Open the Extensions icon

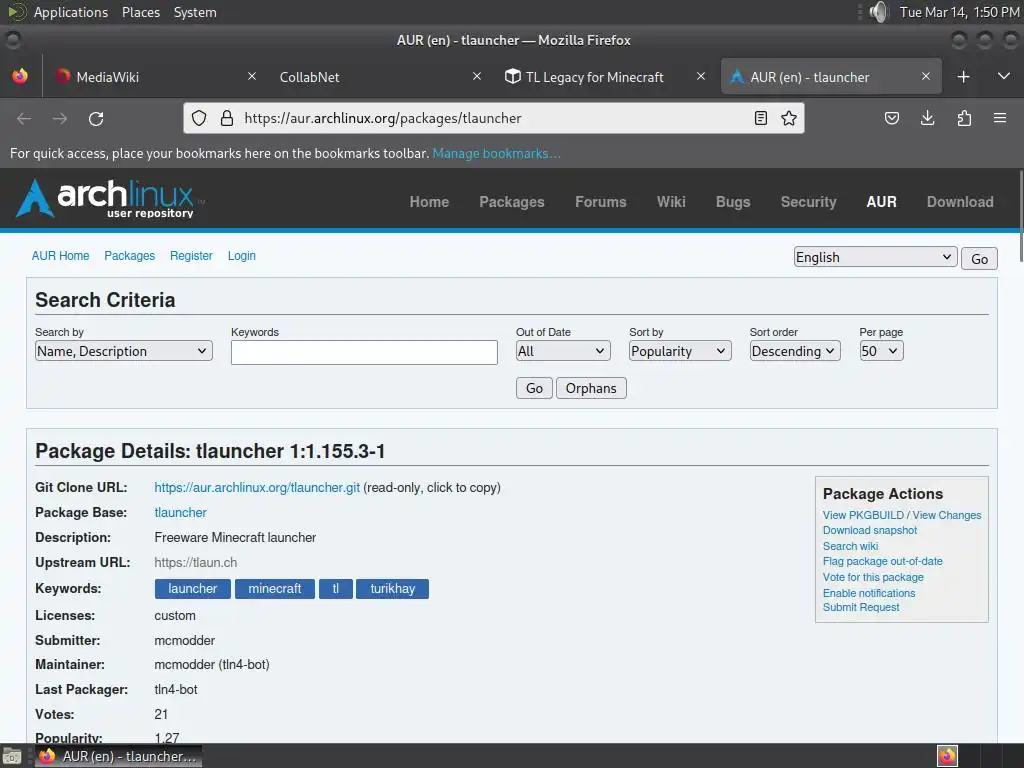click(964, 118)
